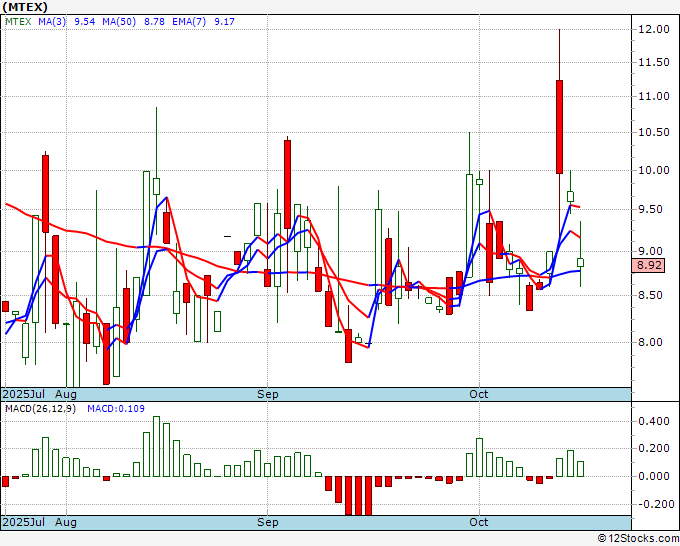Image resolution: width=680 pixels, height=546 pixels.
Task: Click Aug on the price chart axis
Action: [66, 394]
